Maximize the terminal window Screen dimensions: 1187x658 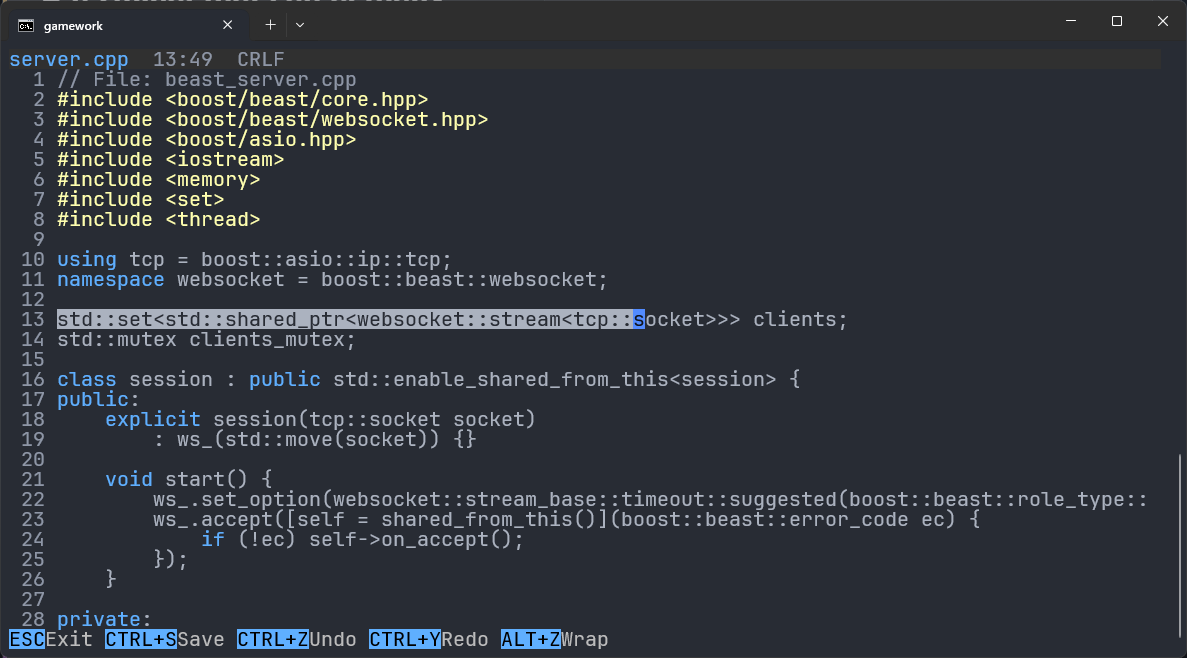pos(1117,21)
